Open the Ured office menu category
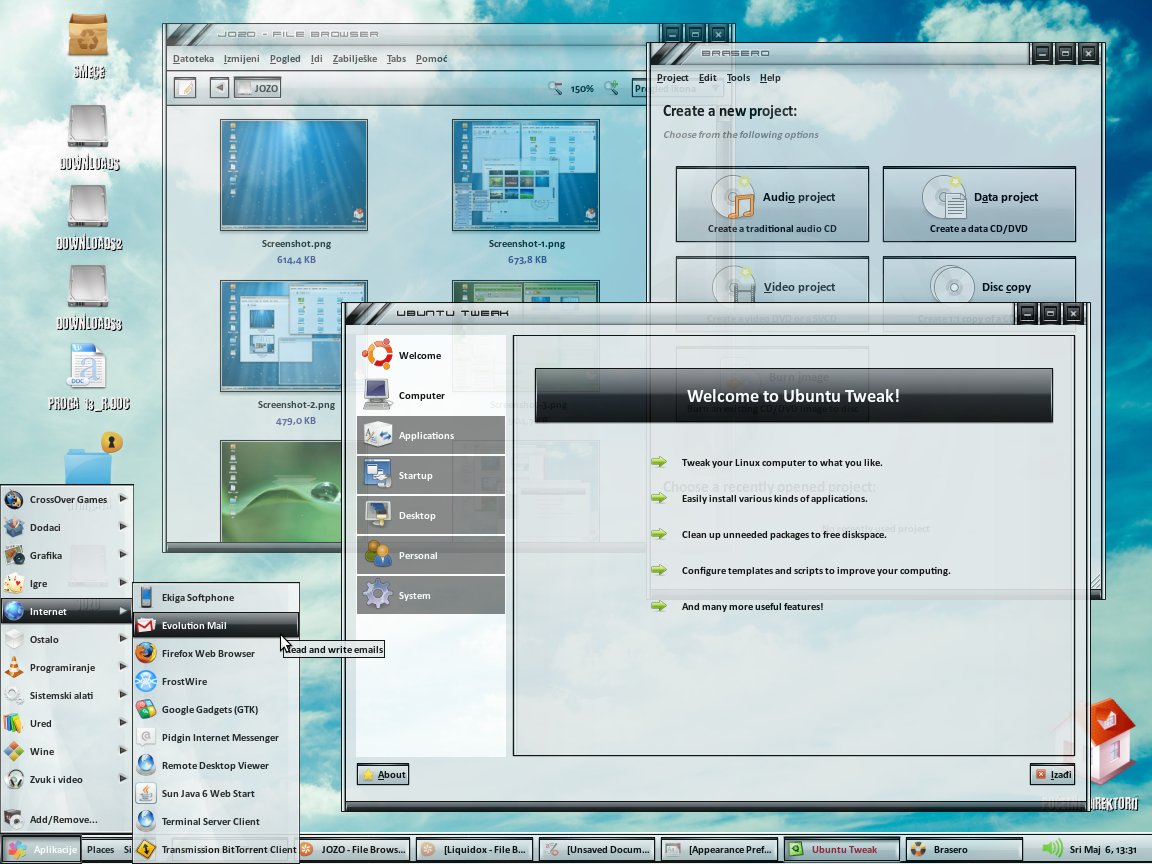Image resolution: width=1152 pixels, height=864 pixels. [x=67, y=723]
